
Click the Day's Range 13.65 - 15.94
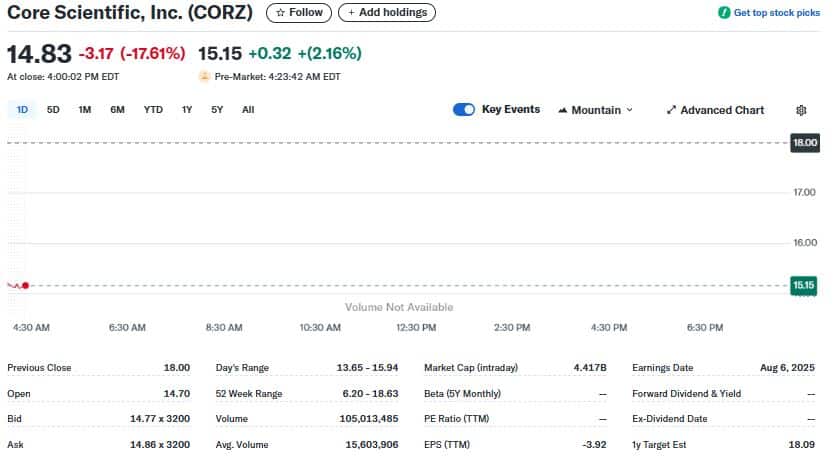tap(367, 368)
